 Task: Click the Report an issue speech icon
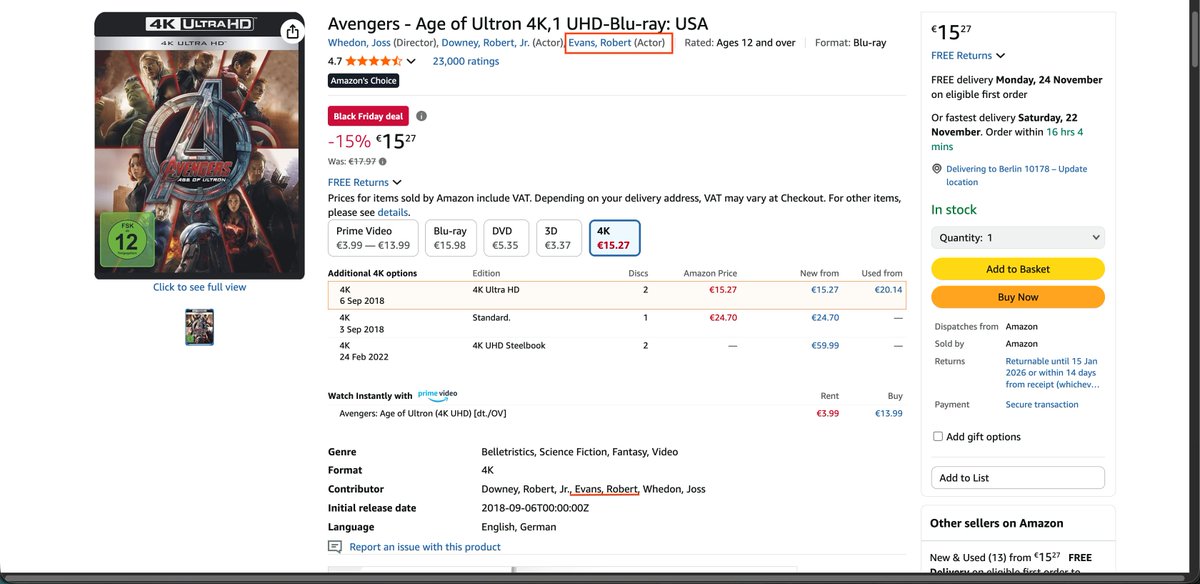335,547
